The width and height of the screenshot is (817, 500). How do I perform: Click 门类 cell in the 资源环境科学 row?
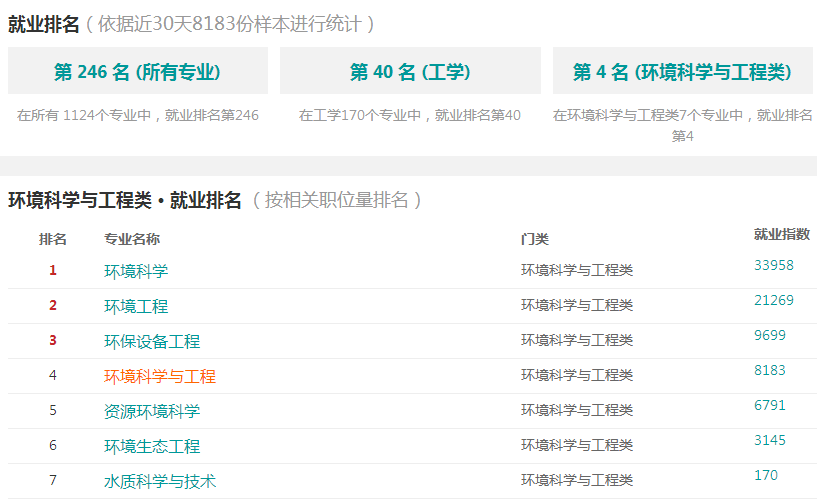coord(577,409)
